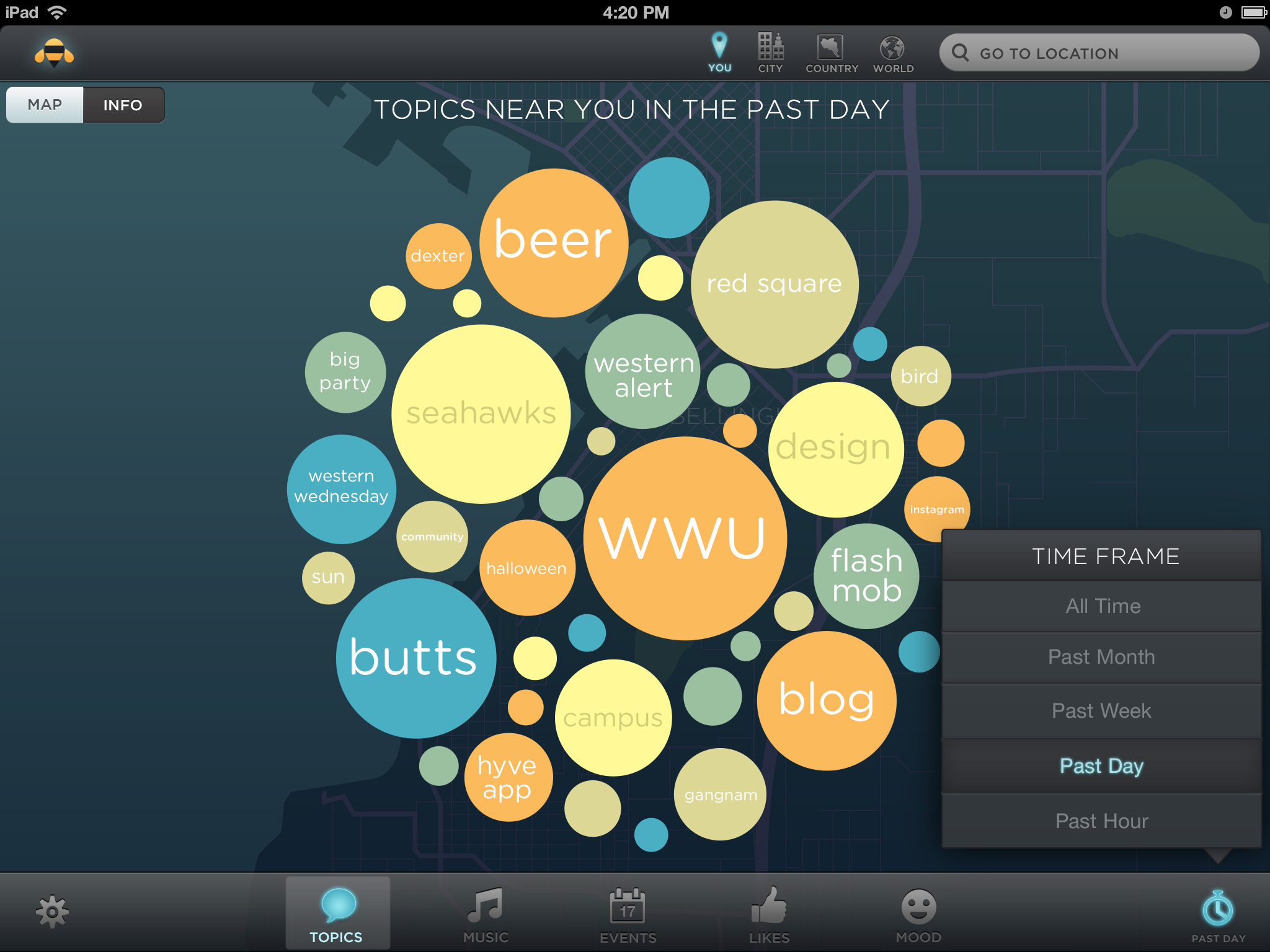Click the search magnifier icon
The image size is (1270, 952).
(960, 53)
